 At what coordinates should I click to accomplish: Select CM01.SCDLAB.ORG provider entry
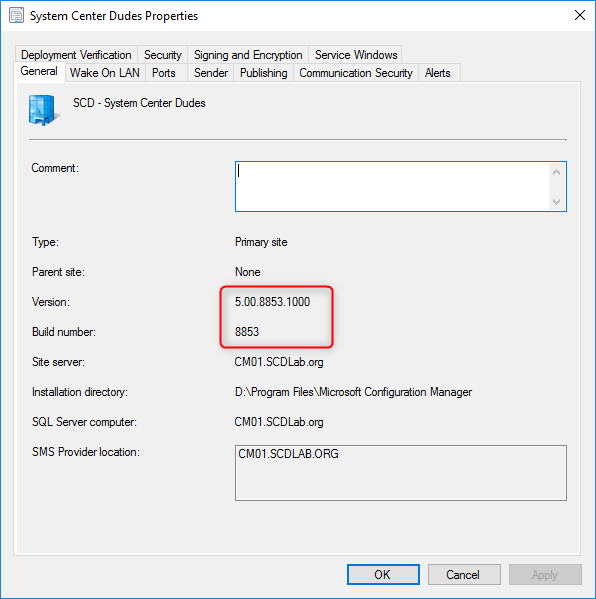coord(288,454)
